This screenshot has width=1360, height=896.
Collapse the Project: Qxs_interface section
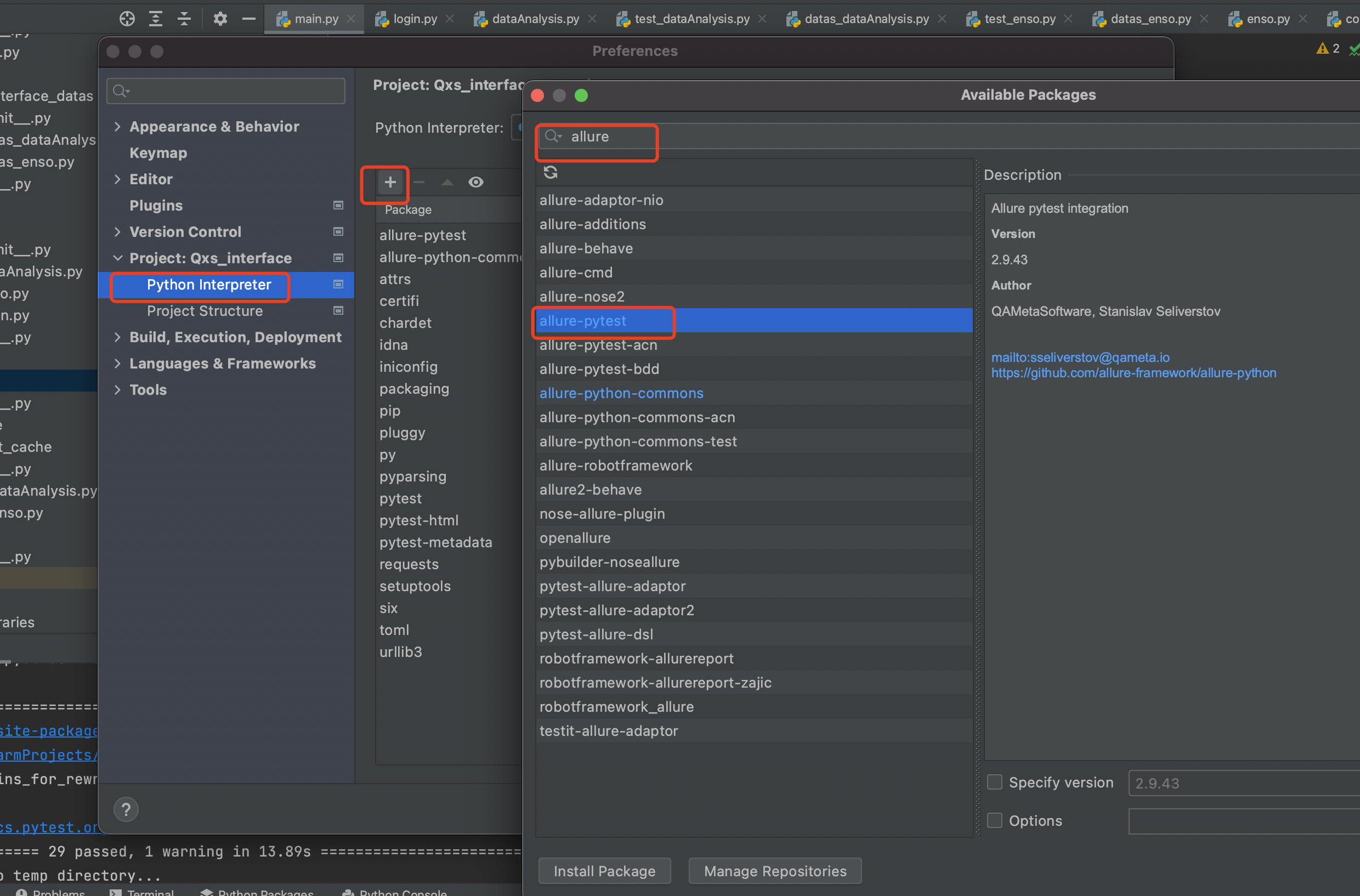(x=118, y=258)
